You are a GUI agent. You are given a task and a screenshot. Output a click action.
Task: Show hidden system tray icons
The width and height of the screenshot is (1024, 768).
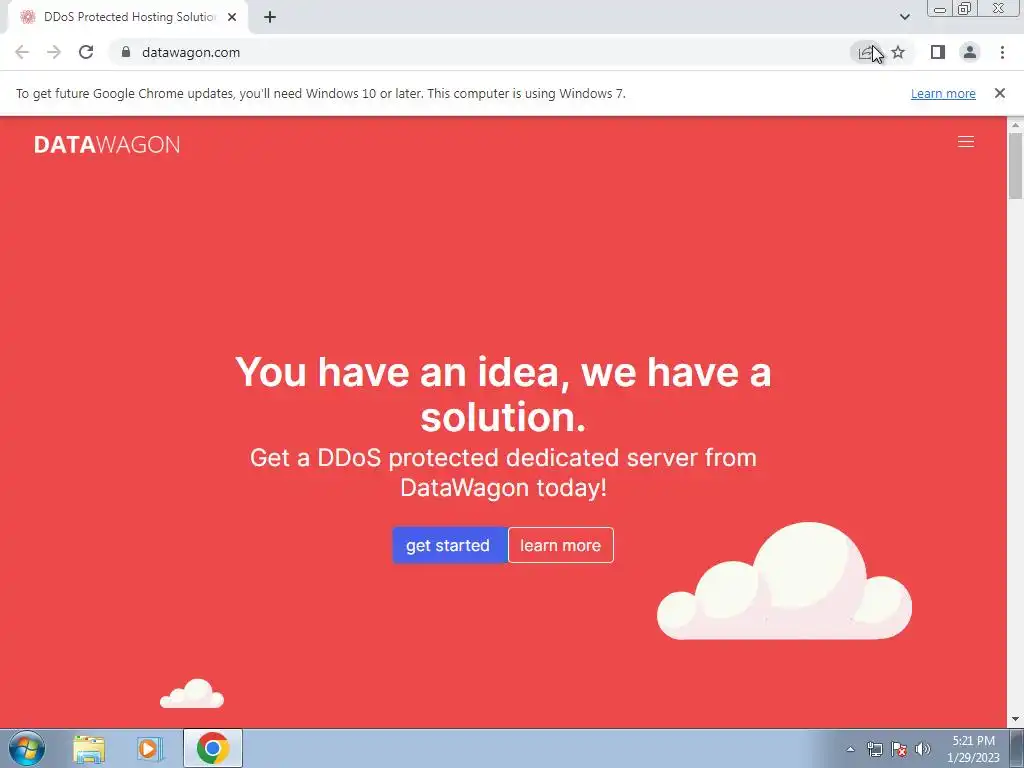pyautogui.click(x=850, y=749)
